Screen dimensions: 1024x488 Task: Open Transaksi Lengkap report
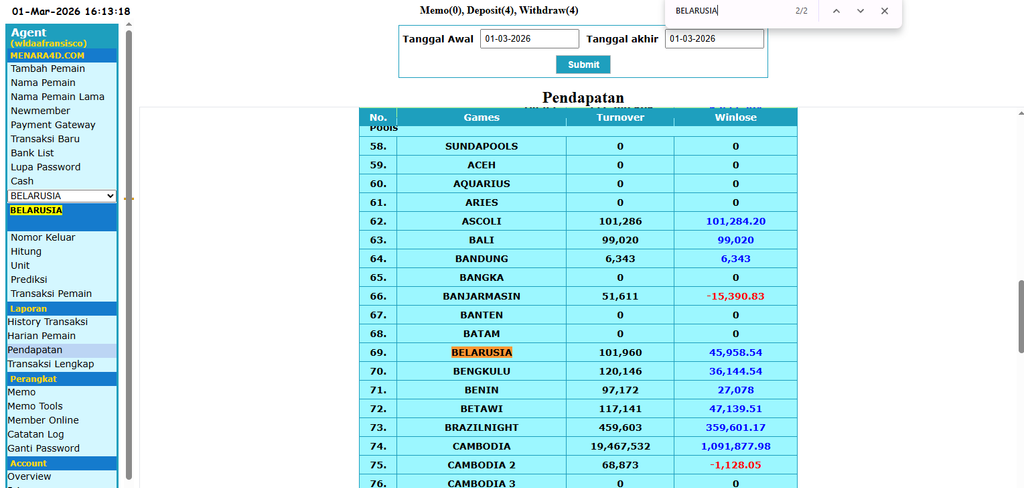pos(51,364)
